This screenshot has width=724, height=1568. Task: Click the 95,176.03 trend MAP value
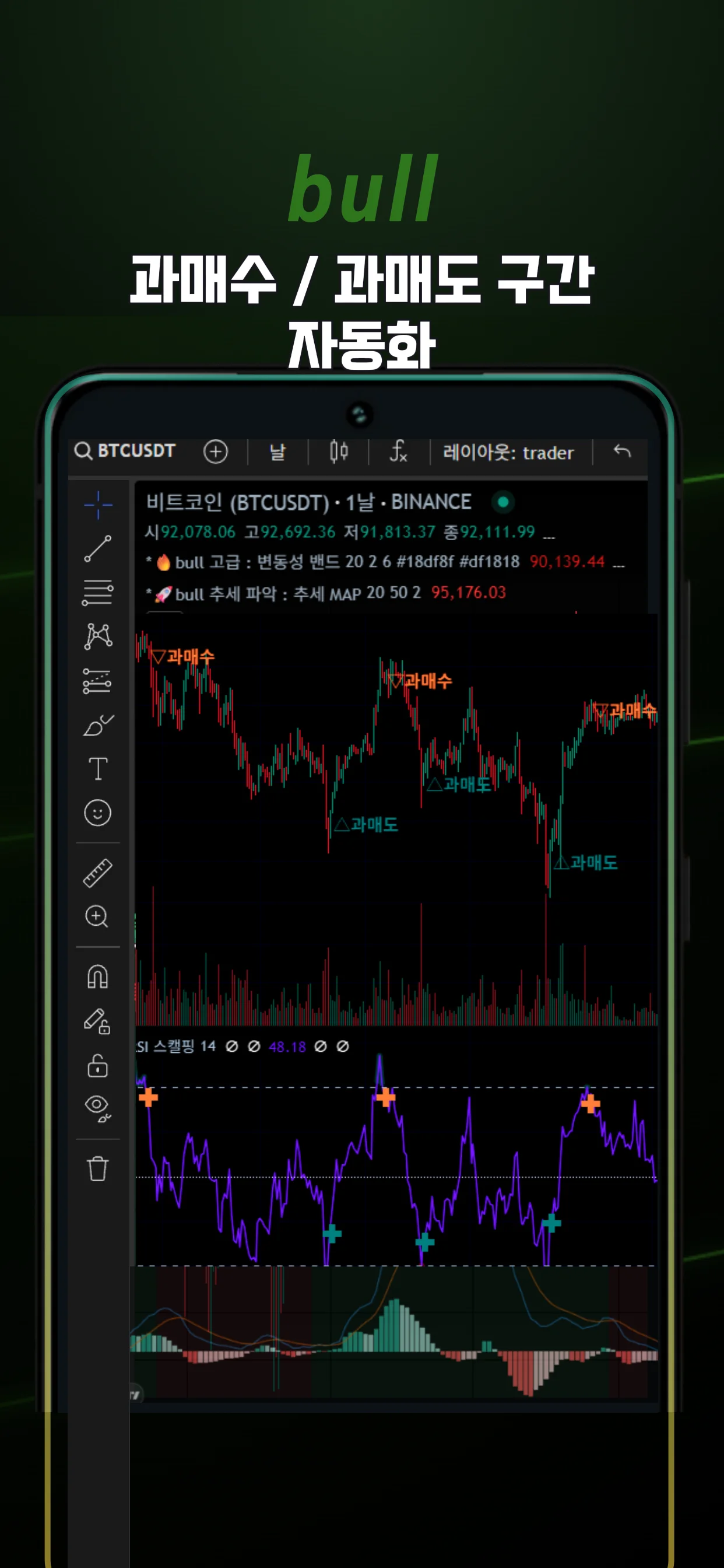(x=469, y=593)
